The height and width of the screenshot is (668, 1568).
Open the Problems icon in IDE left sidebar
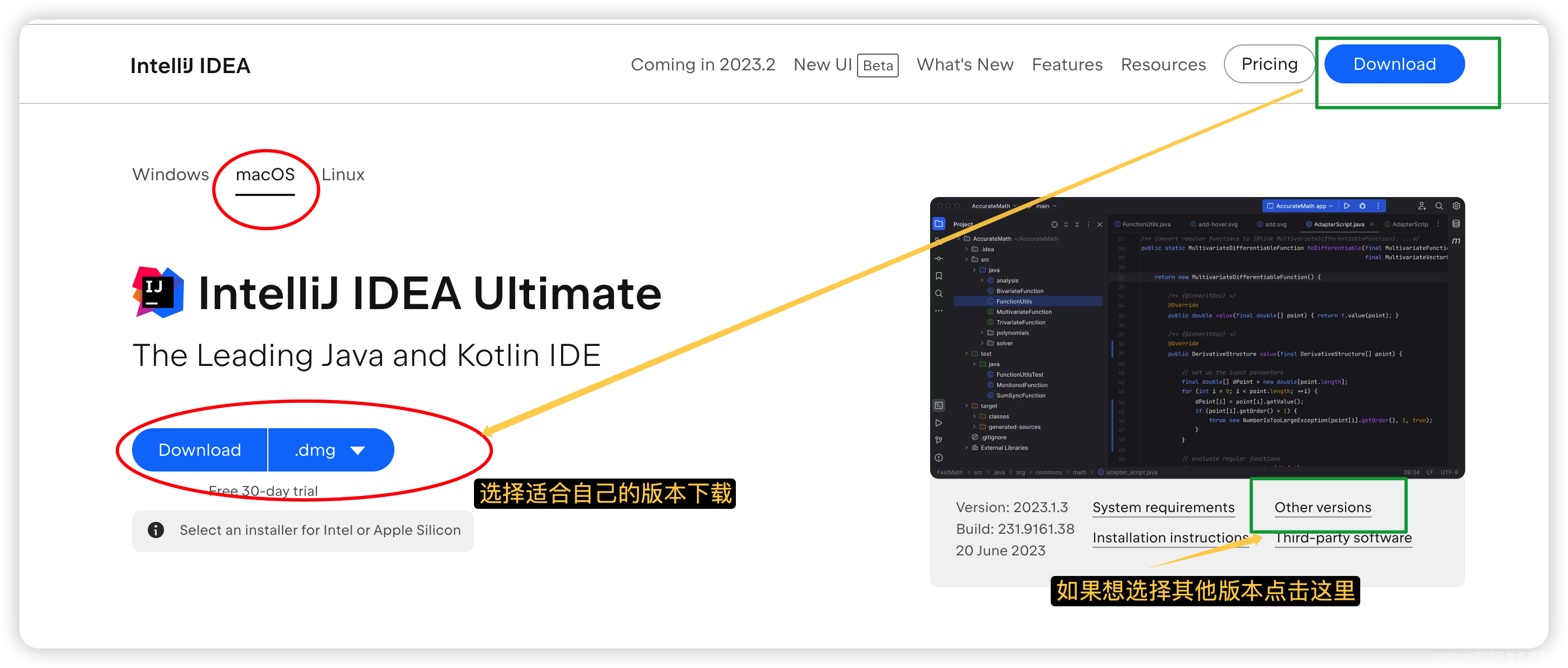[x=939, y=458]
